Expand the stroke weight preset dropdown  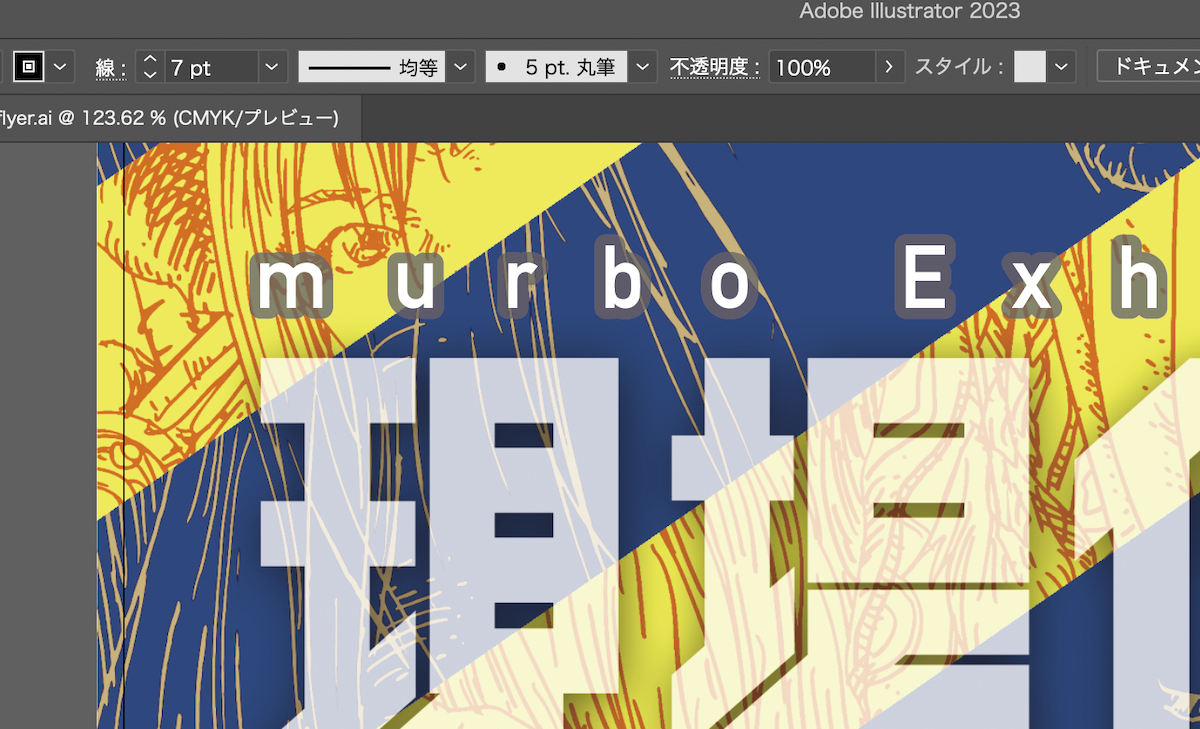point(272,67)
